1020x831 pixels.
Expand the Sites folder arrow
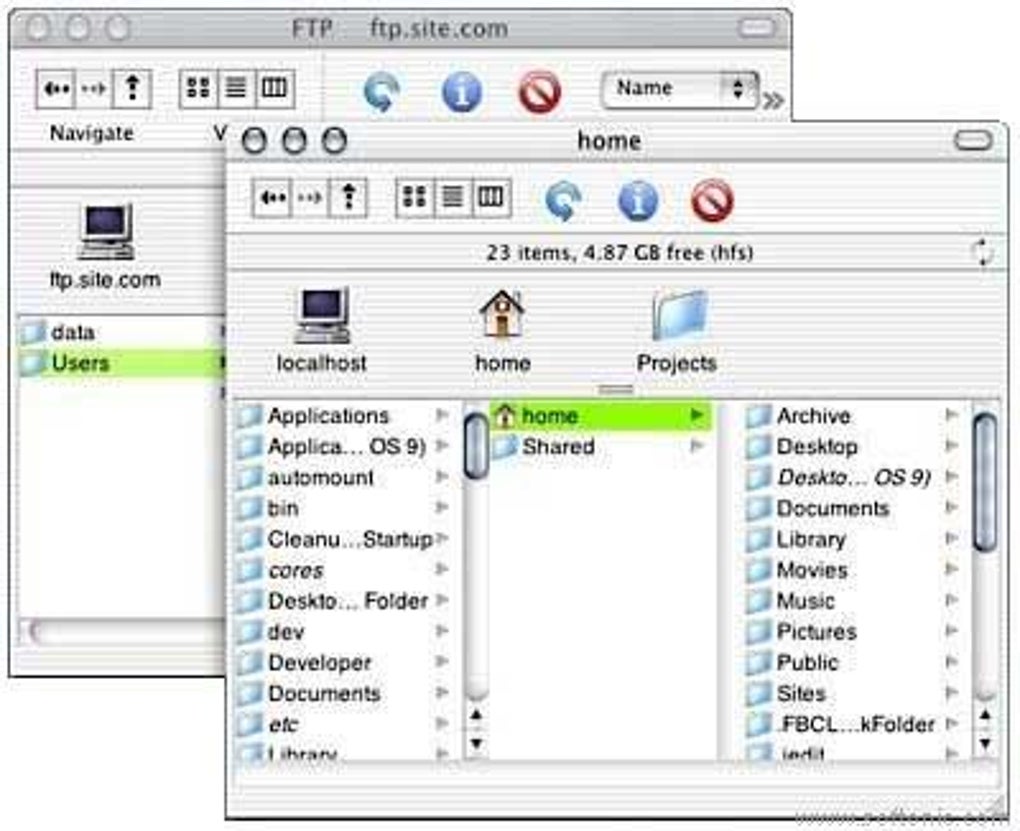(951, 692)
